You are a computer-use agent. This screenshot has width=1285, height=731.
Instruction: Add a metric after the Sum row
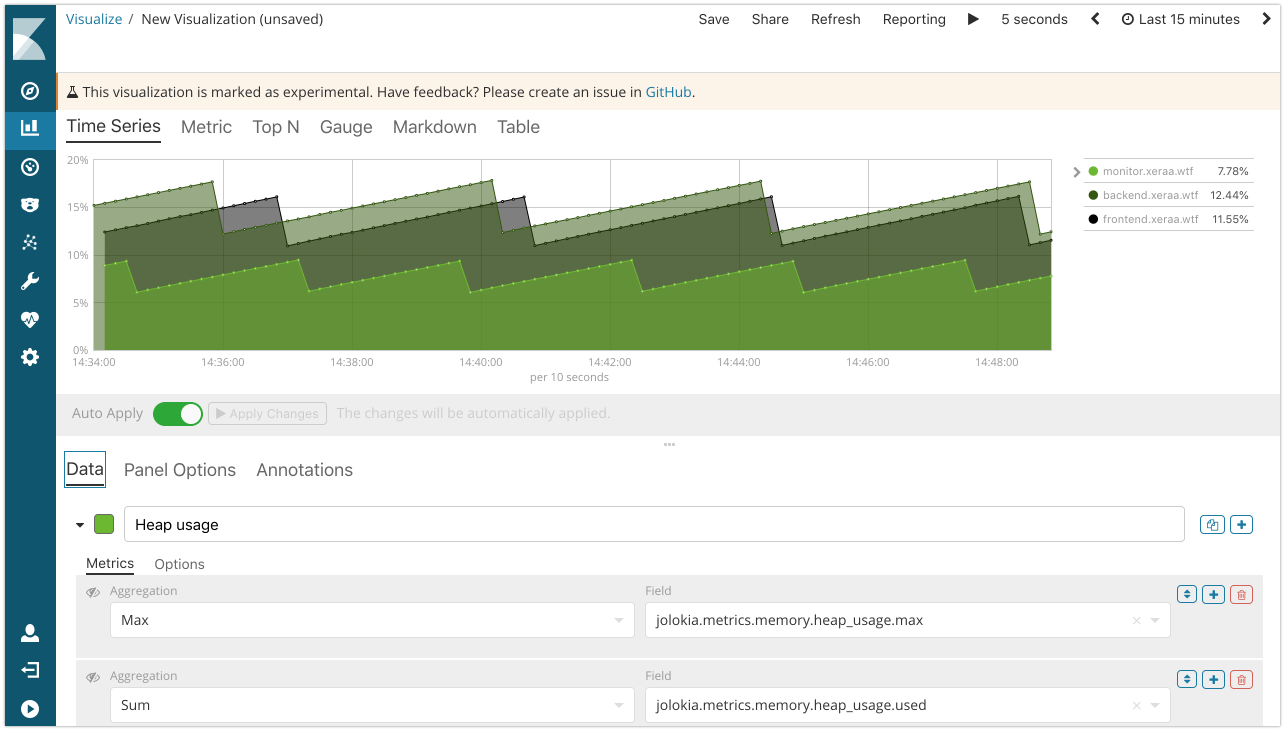pos(1214,679)
